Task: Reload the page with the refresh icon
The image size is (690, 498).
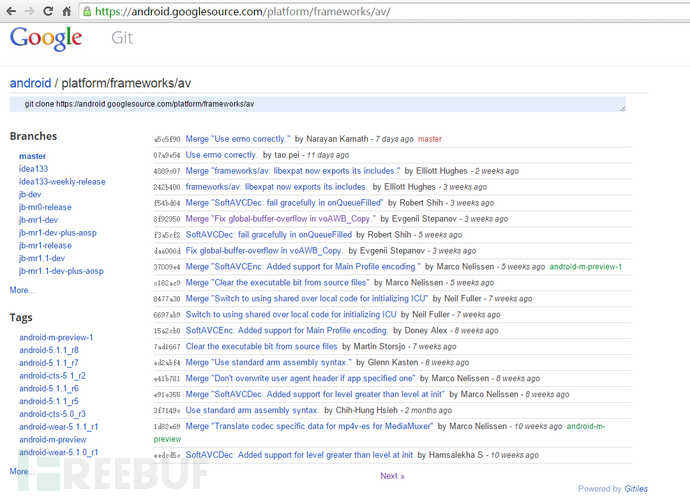Action: (47, 12)
